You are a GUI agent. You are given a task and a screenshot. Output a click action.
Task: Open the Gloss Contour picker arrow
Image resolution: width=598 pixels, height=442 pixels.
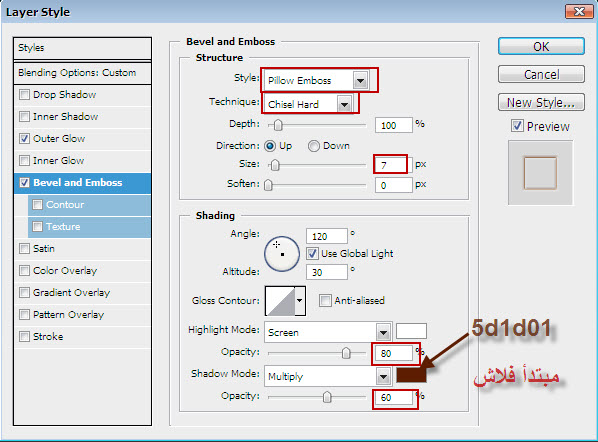click(x=300, y=301)
